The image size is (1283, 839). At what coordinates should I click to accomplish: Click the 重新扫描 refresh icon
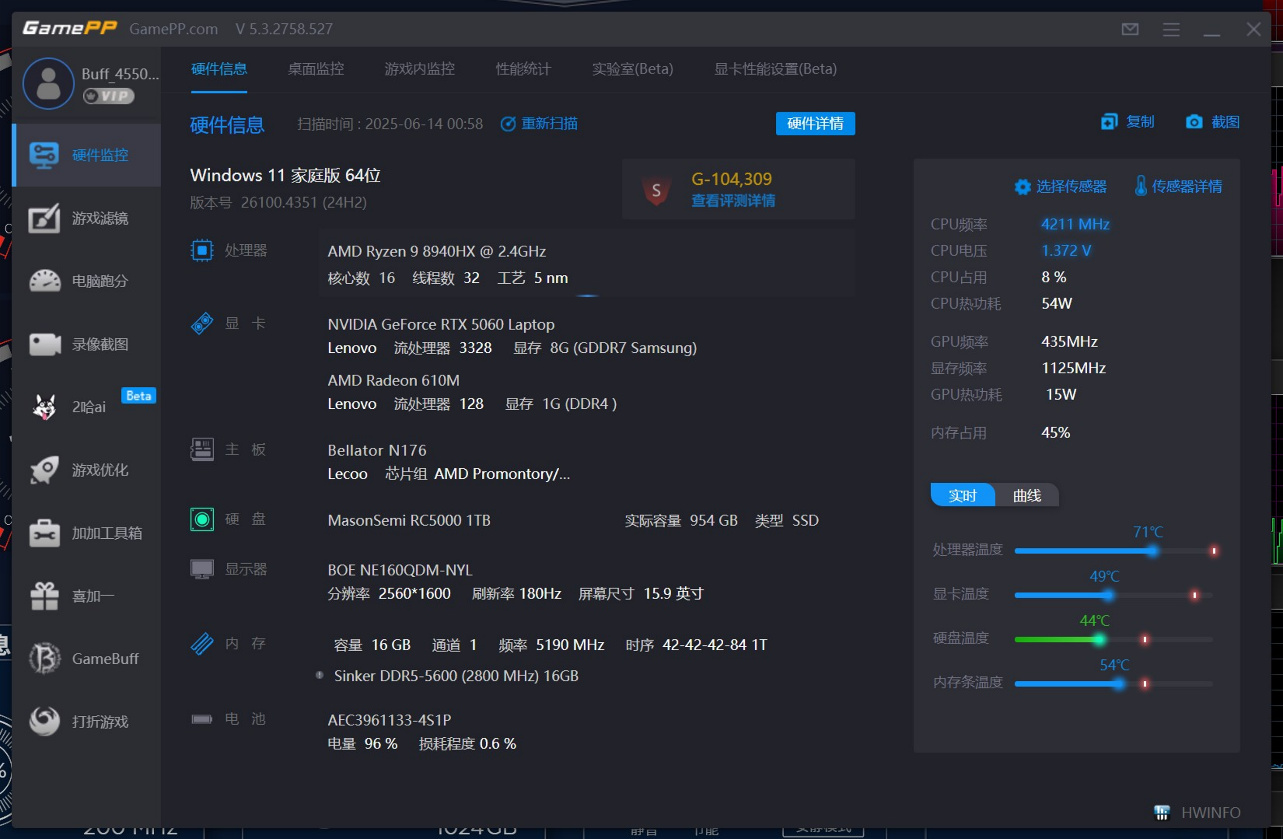point(508,124)
